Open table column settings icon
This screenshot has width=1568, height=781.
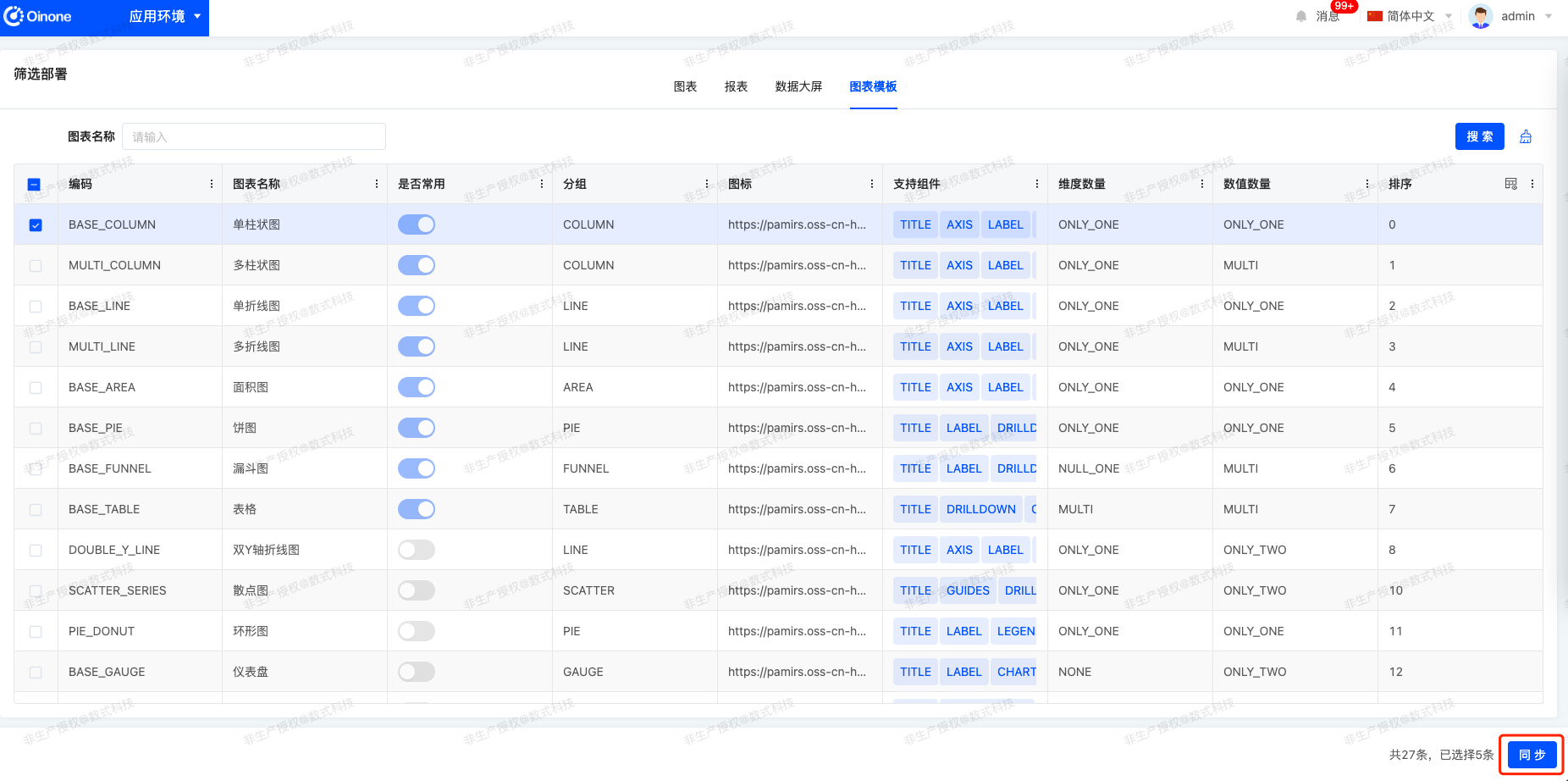click(x=1511, y=184)
